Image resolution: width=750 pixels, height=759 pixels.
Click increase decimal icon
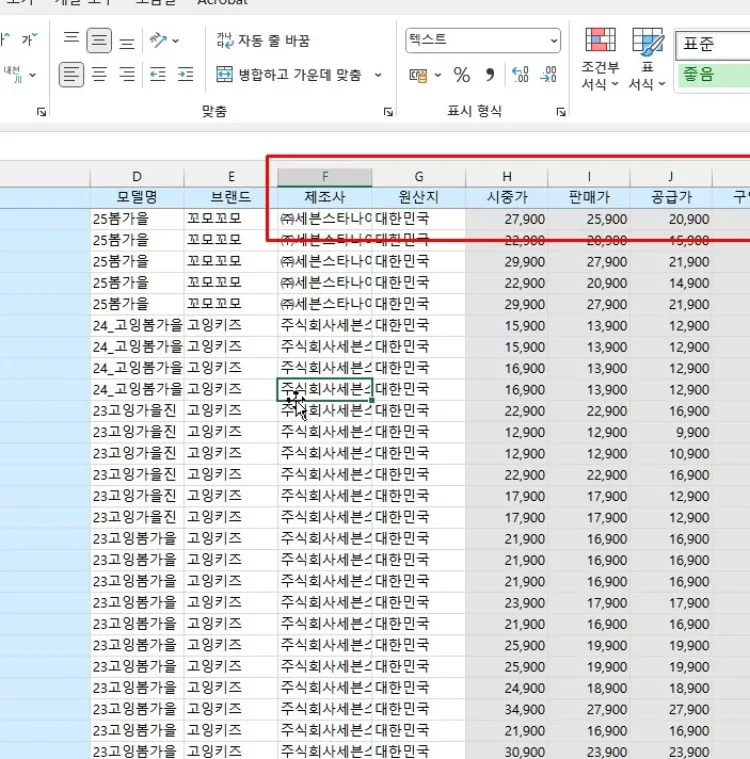(x=520, y=75)
